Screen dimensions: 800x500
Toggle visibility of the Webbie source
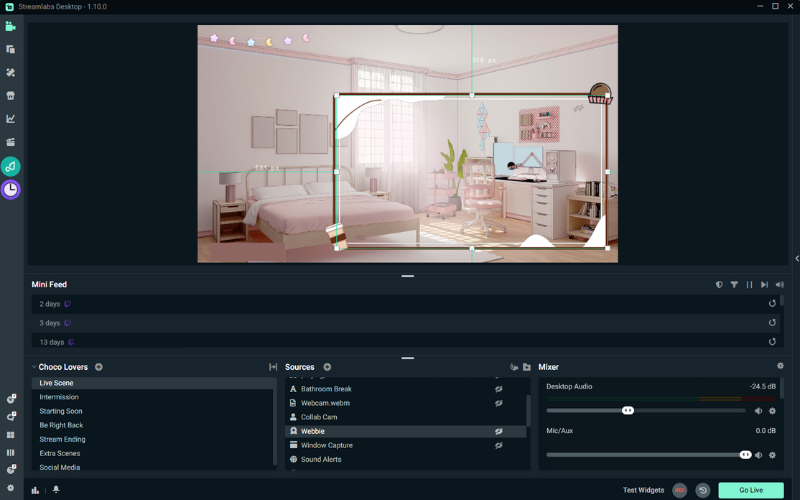point(498,431)
